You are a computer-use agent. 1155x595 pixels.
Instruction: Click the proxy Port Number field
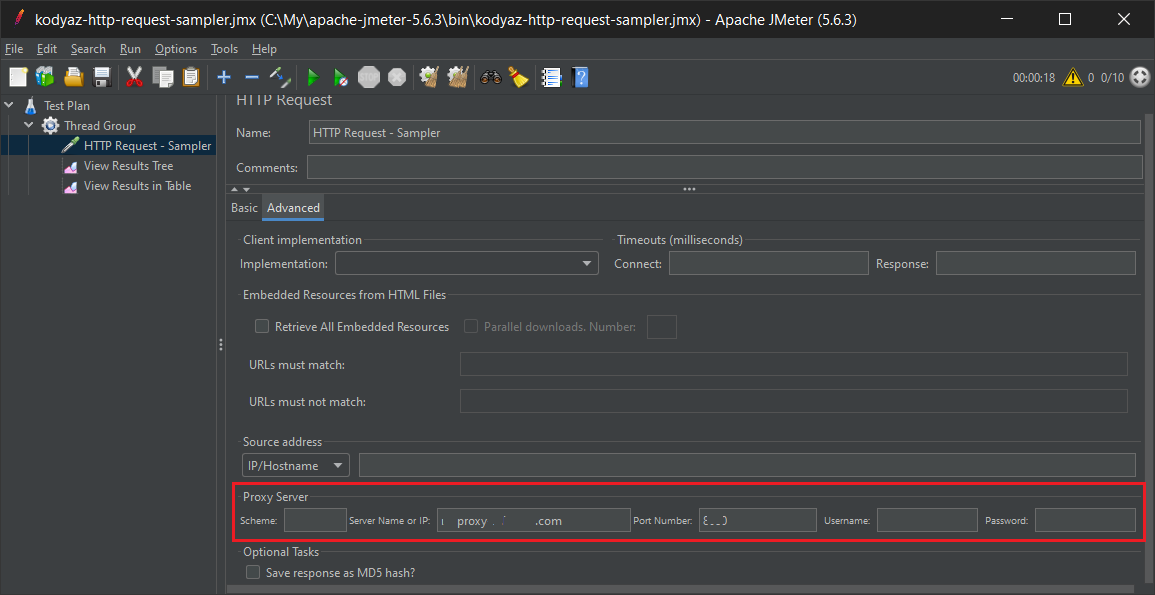pos(757,520)
